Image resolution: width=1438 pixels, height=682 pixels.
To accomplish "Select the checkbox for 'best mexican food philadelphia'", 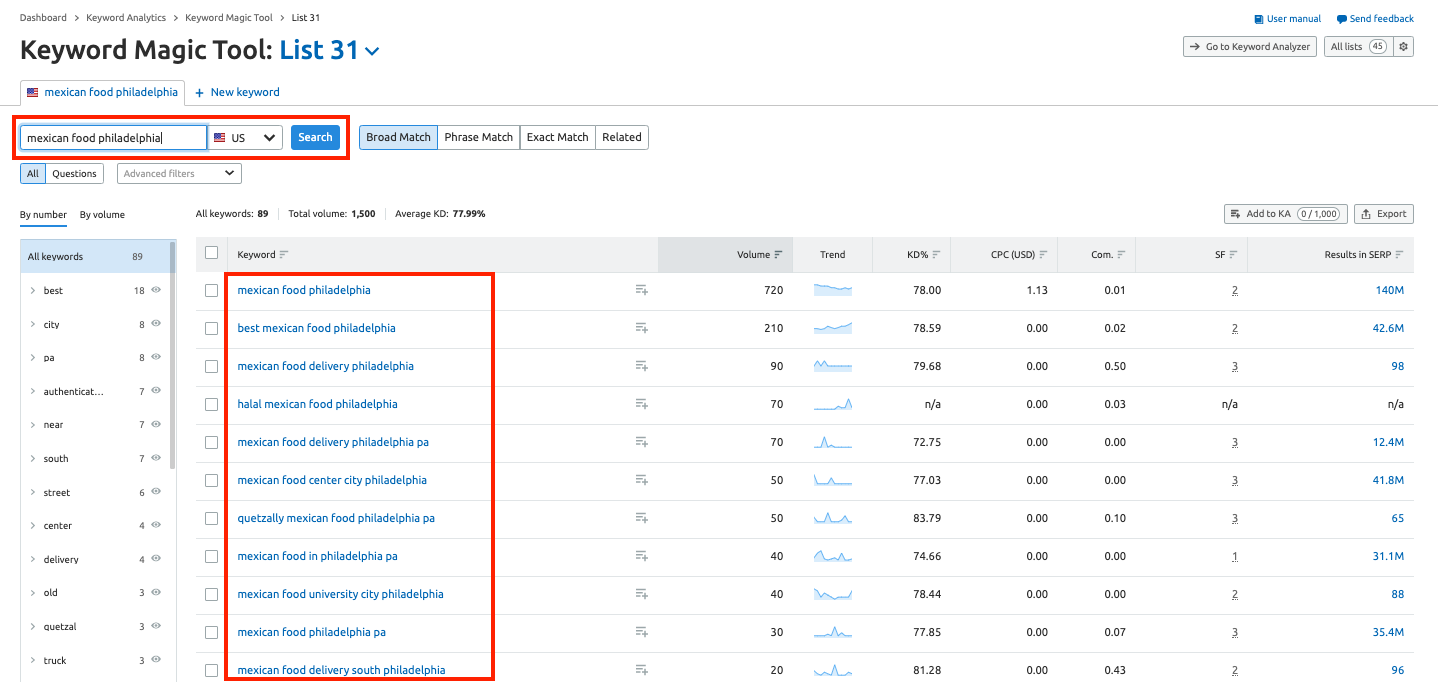I will pos(211,328).
